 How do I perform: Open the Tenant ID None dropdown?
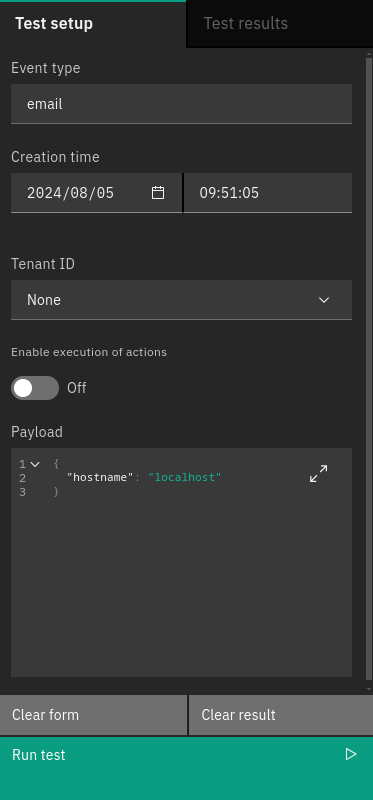pyautogui.click(x=181, y=300)
